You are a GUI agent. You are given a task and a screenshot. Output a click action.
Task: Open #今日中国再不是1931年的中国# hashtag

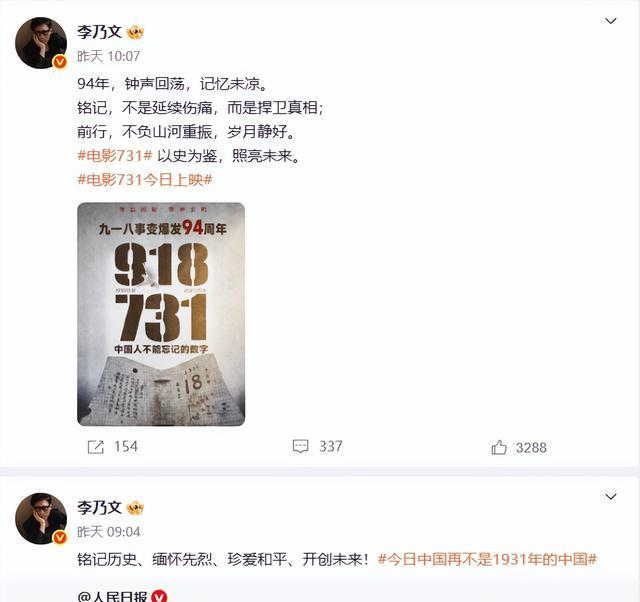pos(487,559)
